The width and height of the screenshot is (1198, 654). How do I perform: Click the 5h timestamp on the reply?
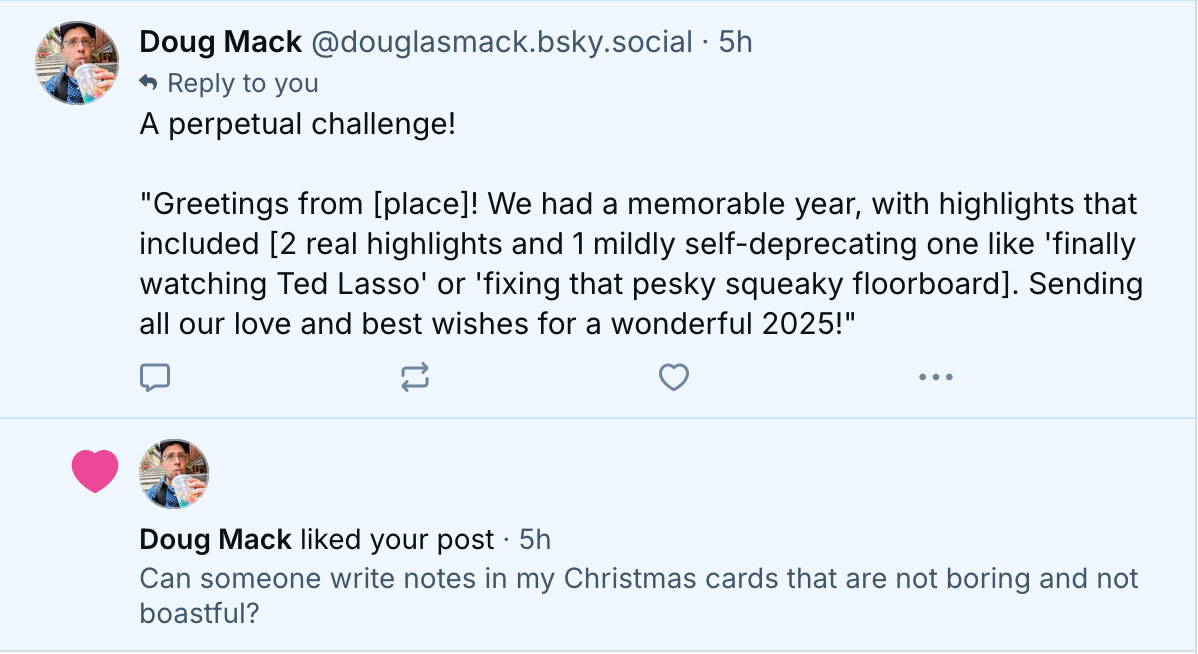point(735,42)
